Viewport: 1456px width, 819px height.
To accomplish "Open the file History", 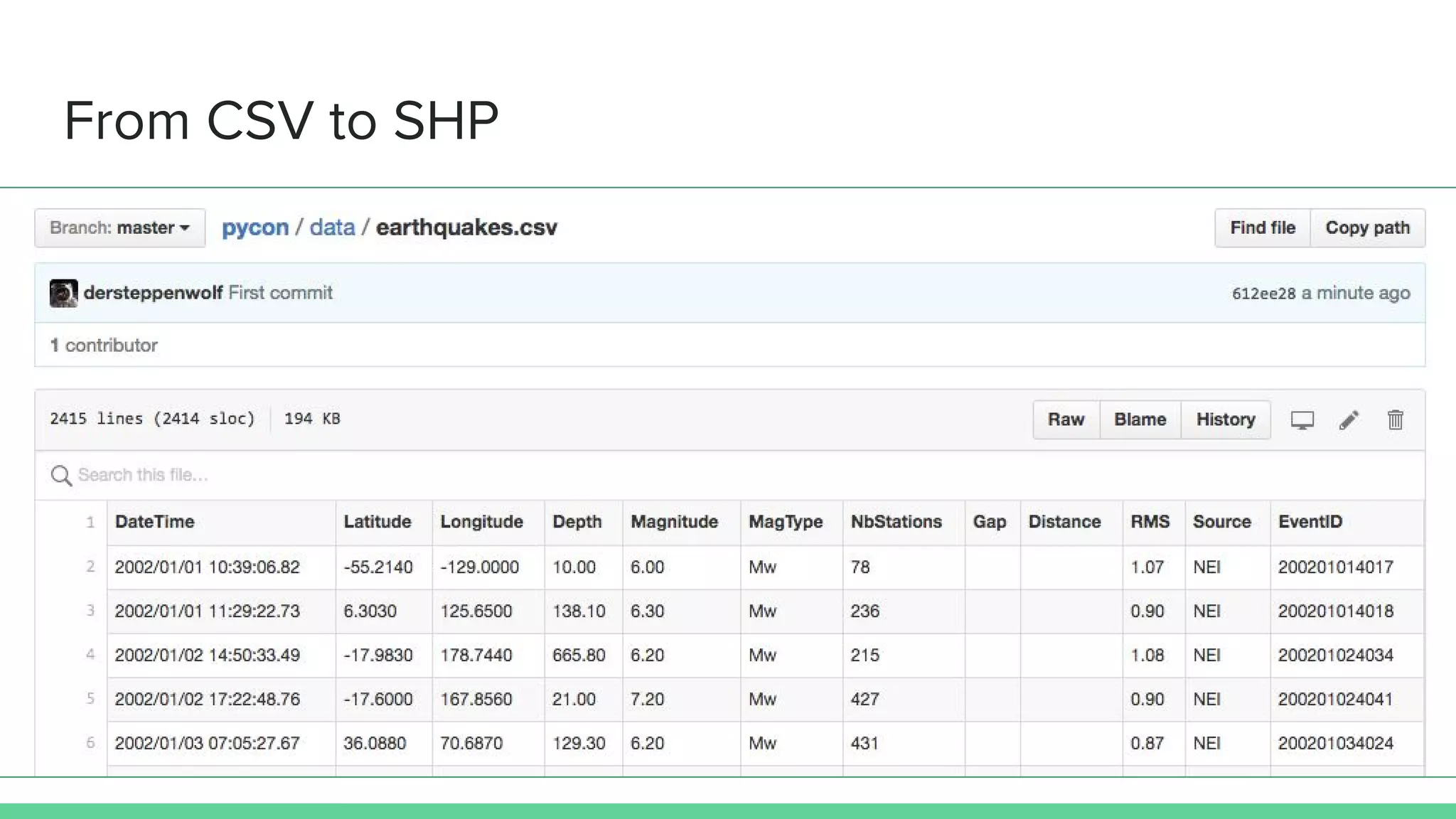I will pos(1226,419).
